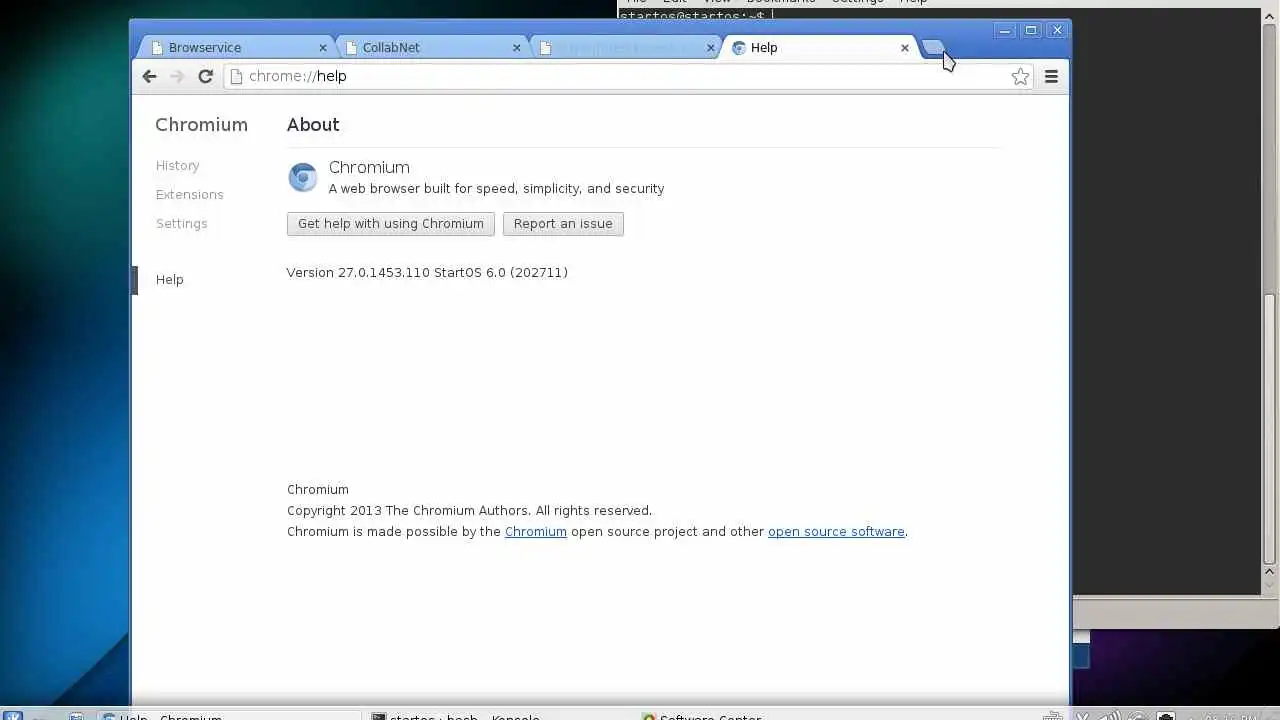1280x720 pixels.
Task: Follow the Chromium open source project link
Action: (535, 531)
